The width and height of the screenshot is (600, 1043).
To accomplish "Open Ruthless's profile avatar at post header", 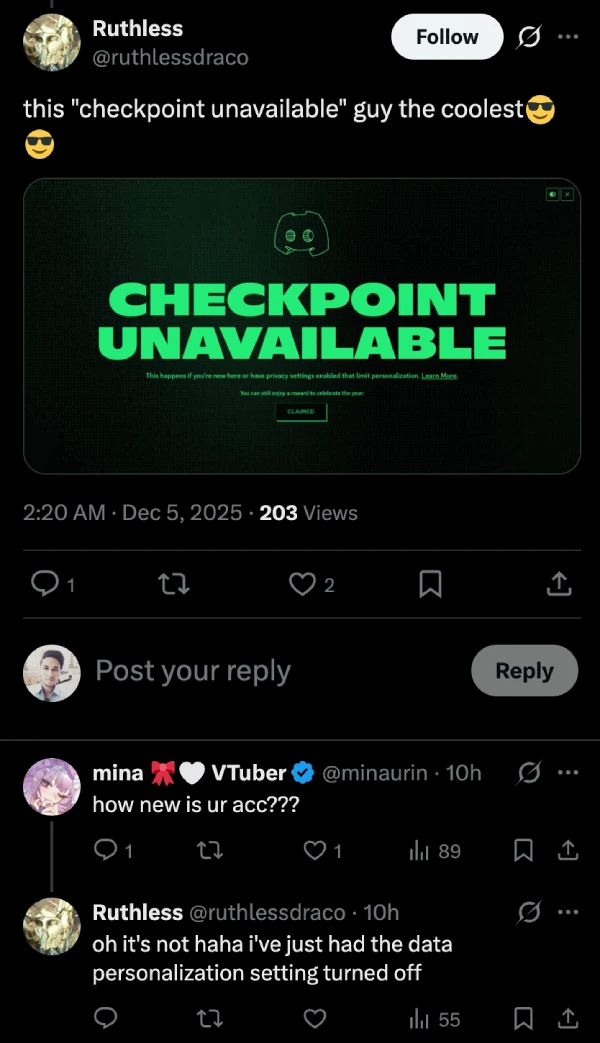I will pyautogui.click(x=52, y=43).
